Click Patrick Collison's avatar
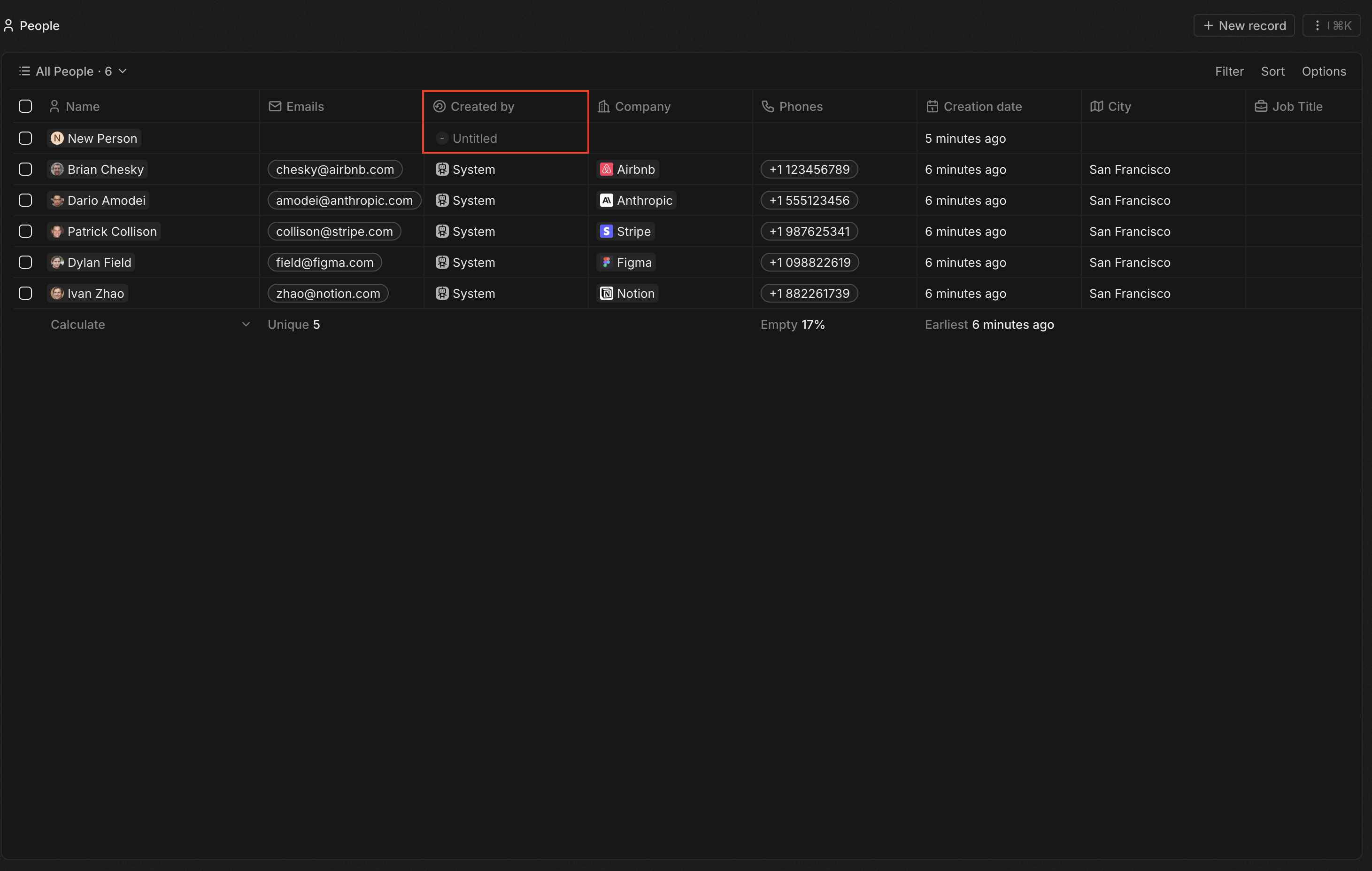The width and height of the screenshot is (1372, 871). pyautogui.click(x=57, y=232)
